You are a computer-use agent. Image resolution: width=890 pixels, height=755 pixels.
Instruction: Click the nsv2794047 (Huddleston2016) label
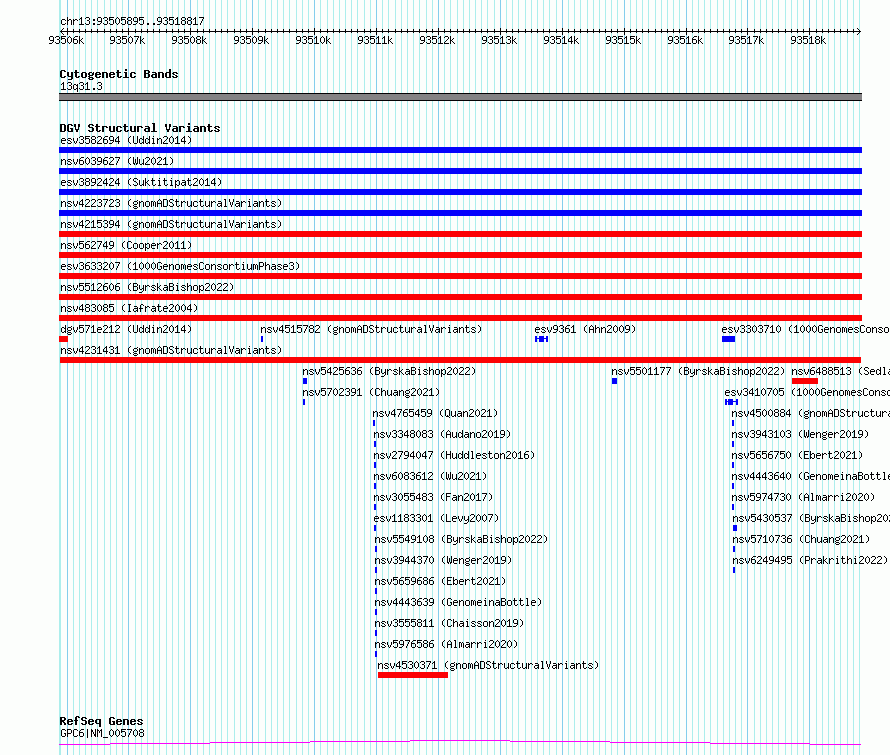[454, 455]
